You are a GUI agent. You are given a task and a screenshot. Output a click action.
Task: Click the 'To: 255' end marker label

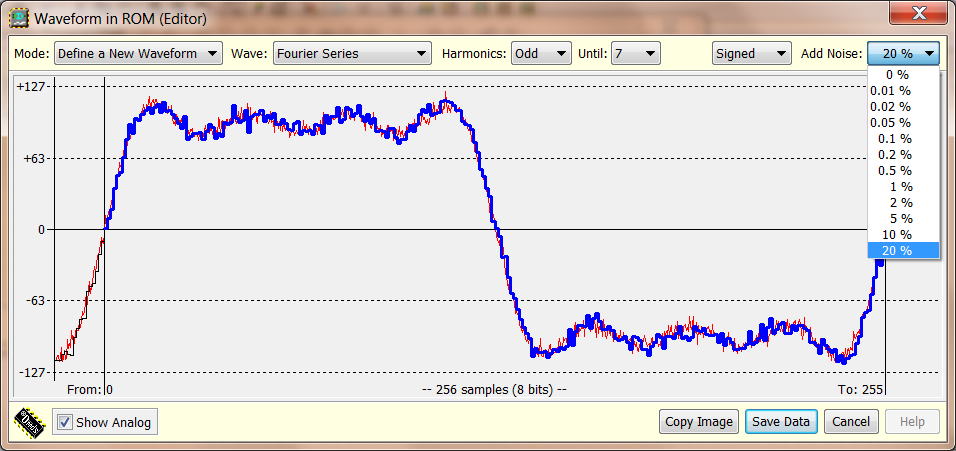tap(861, 389)
